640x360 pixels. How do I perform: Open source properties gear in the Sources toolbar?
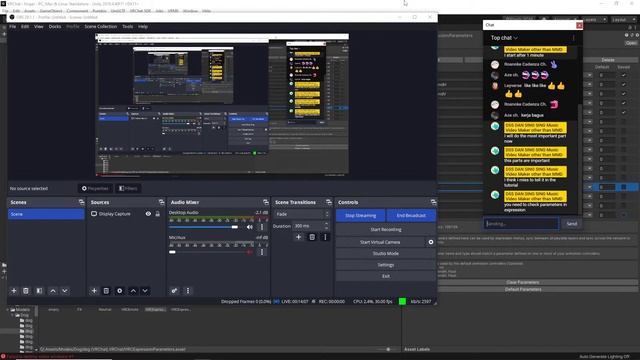120,291
